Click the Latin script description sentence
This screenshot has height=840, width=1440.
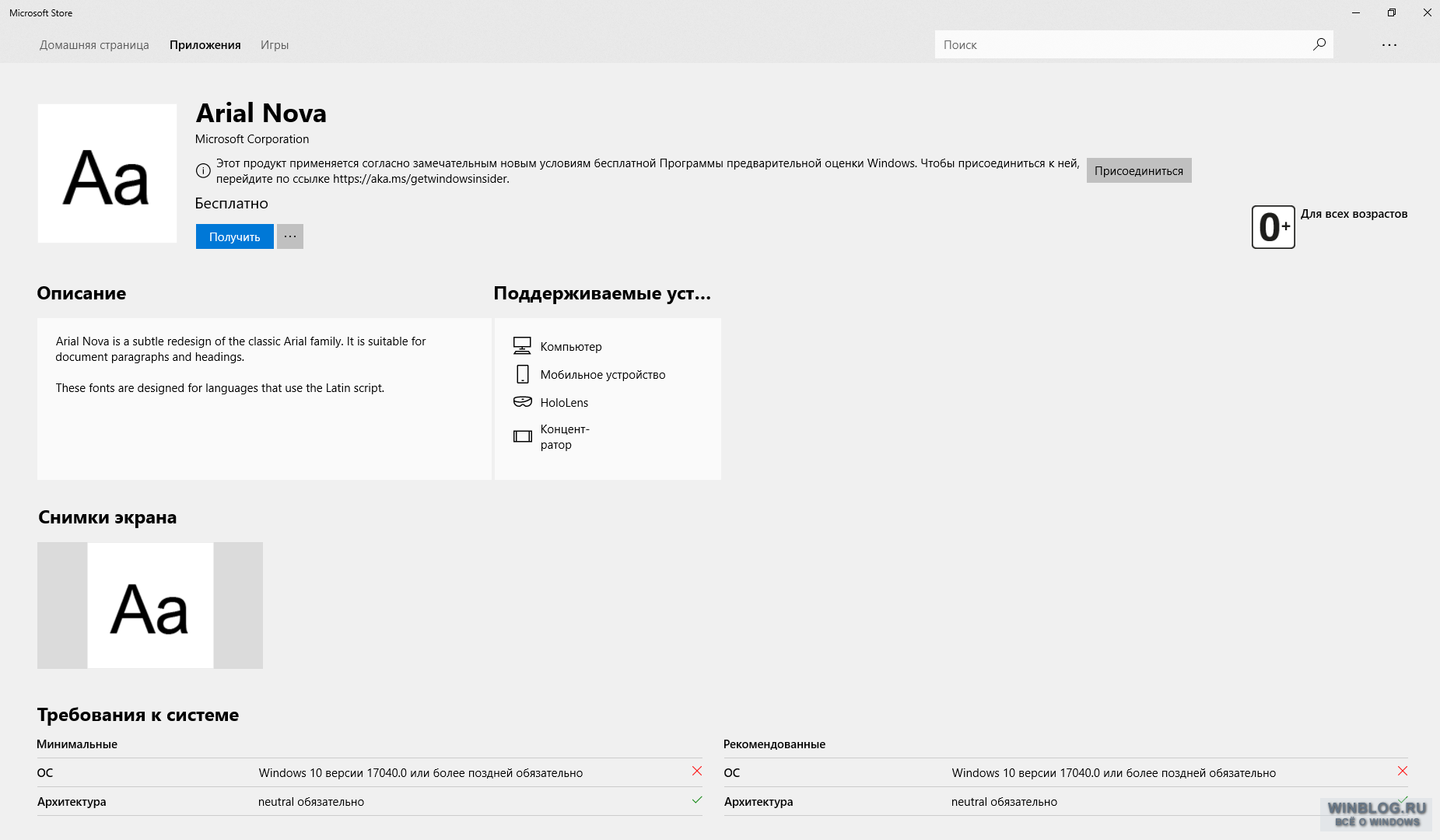[220, 388]
